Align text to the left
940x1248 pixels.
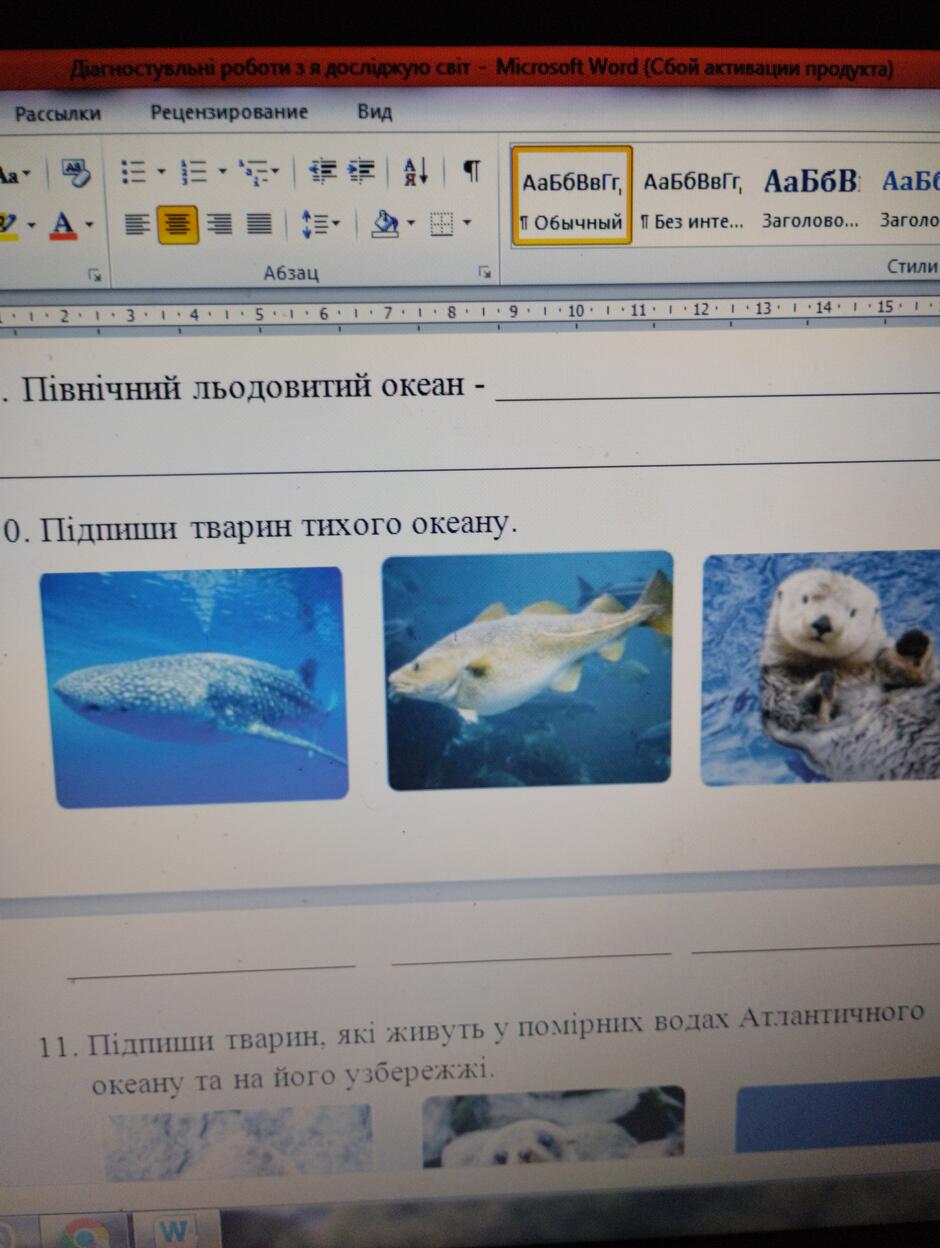(138, 224)
